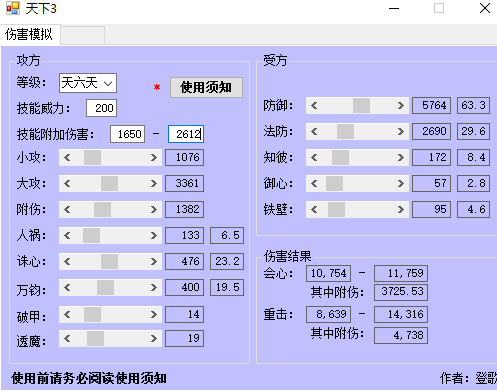Click the 附伤 value box 1382
Viewport: 497px width, 391px height.
[185, 209]
